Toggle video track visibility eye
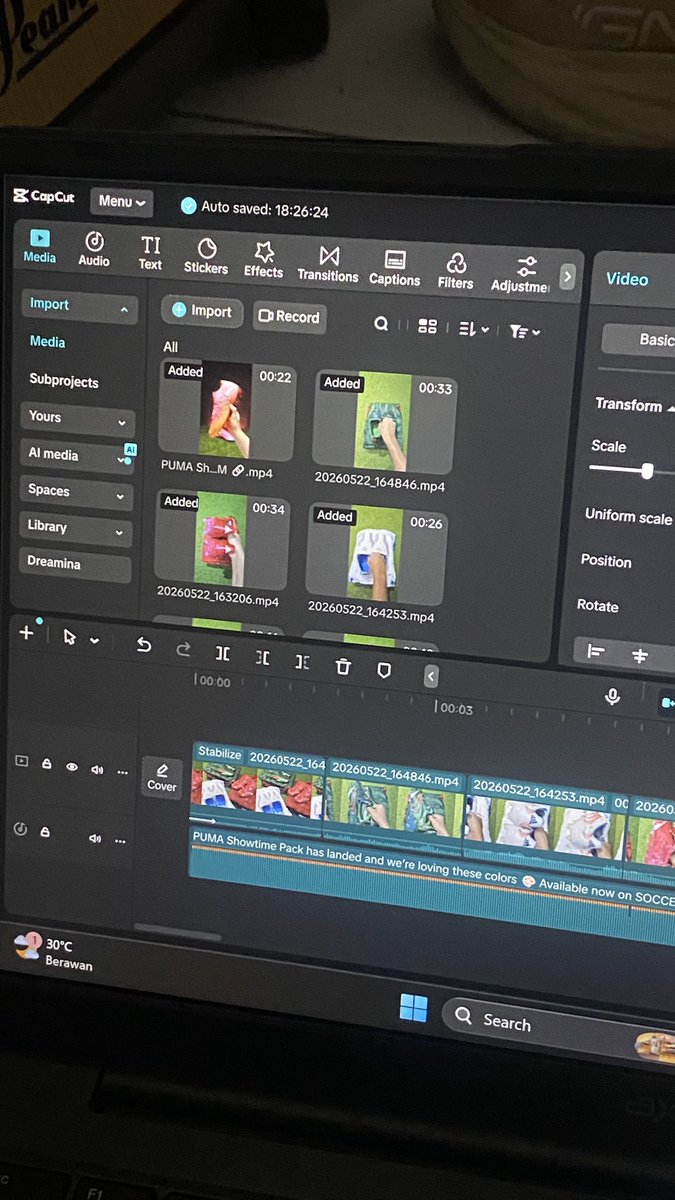The width and height of the screenshot is (675, 1200). (x=71, y=766)
